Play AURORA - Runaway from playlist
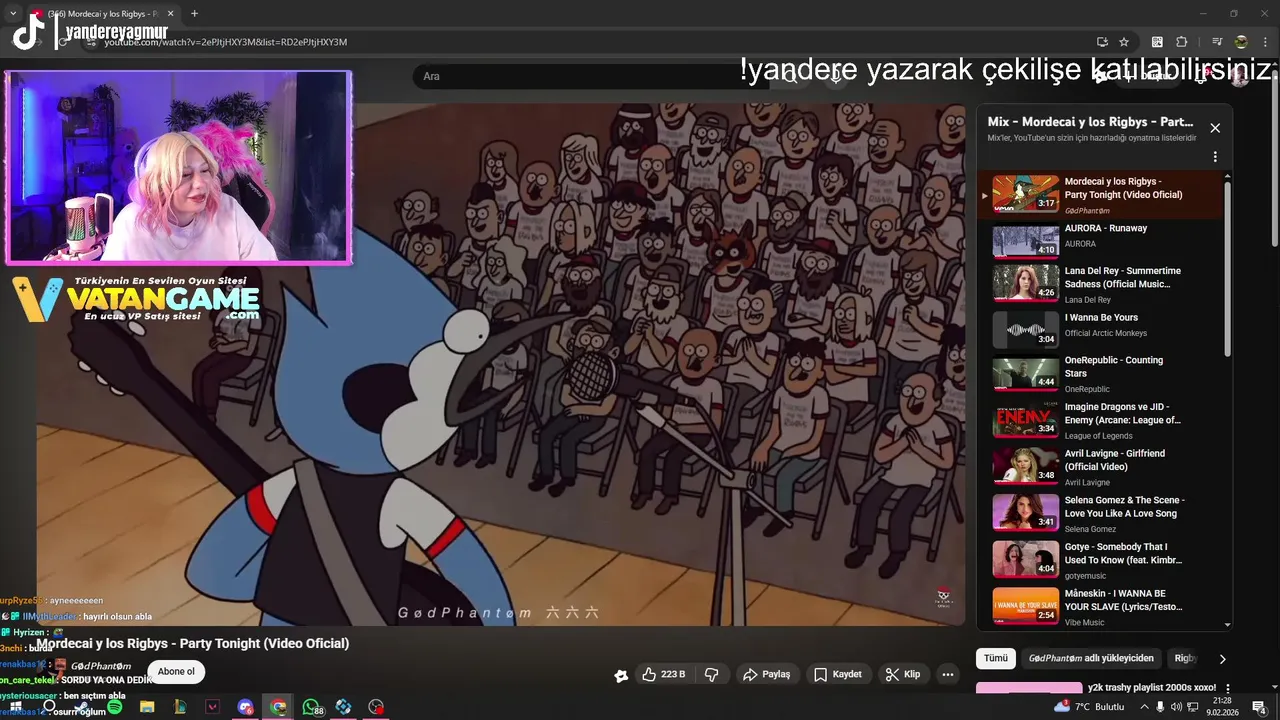 point(1100,241)
